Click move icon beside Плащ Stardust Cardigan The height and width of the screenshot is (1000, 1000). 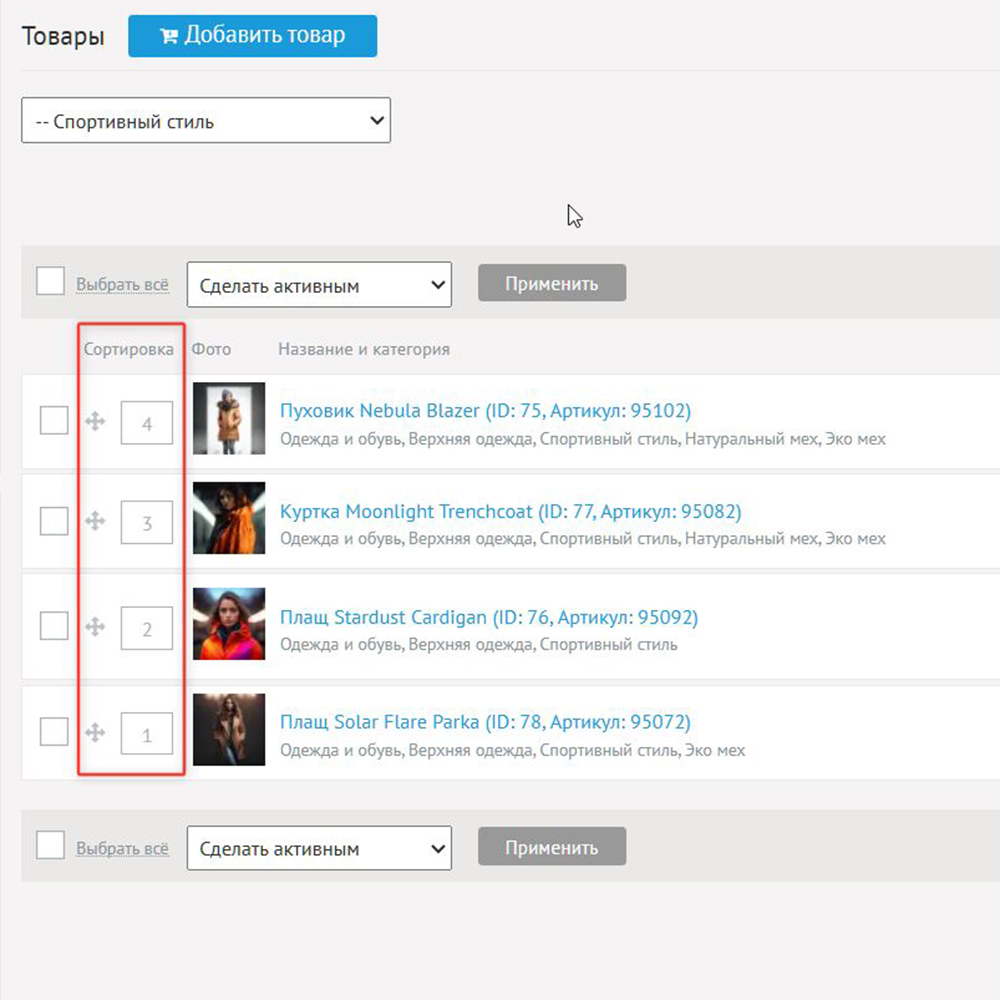95,627
